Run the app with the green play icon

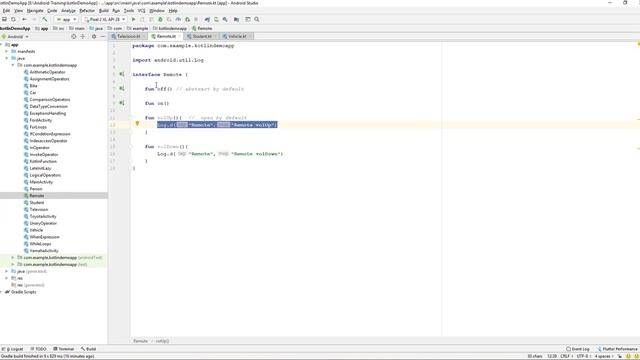click(133, 19)
